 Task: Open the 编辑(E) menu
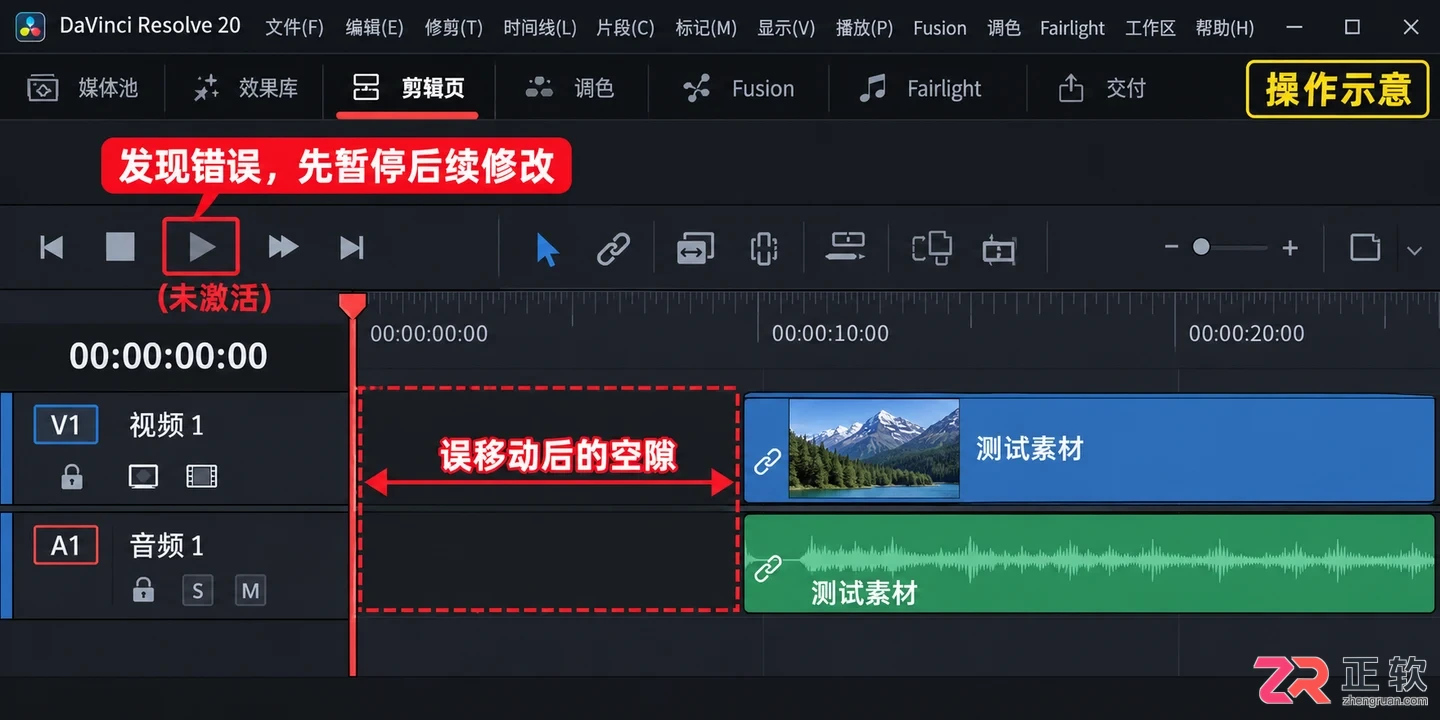pos(375,28)
